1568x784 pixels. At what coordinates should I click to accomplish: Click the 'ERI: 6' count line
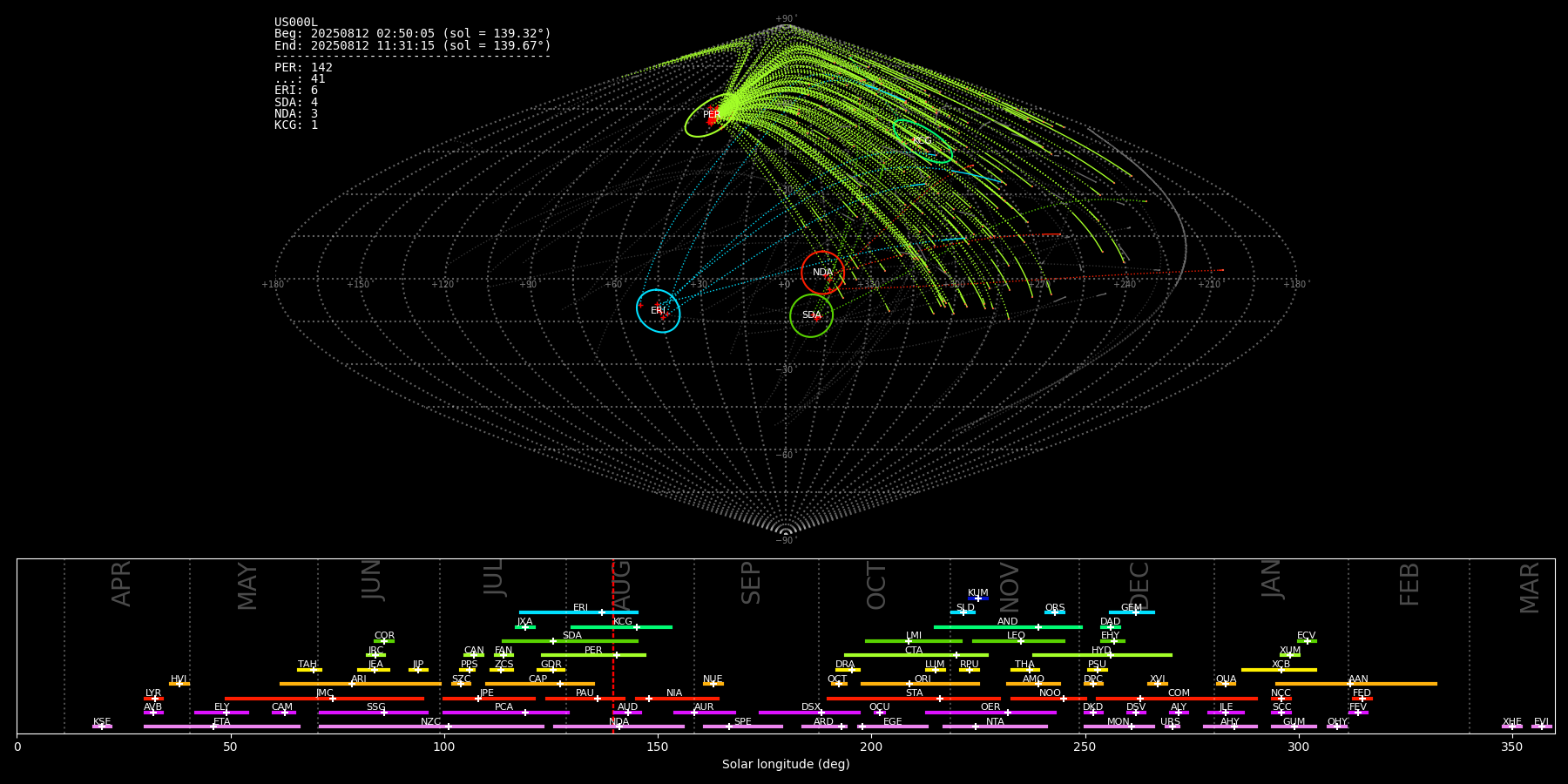click(x=296, y=91)
